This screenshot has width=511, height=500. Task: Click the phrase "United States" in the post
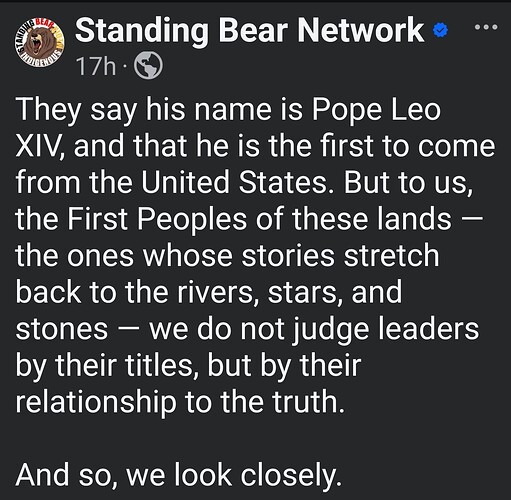click(x=234, y=182)
